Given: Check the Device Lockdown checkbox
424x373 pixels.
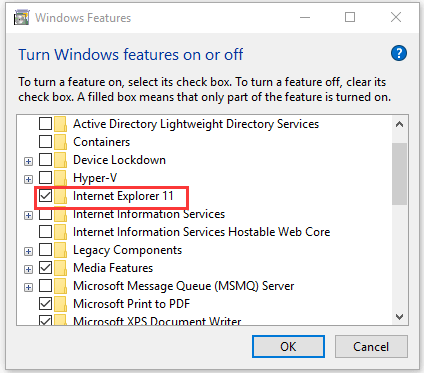Looking at the screenshot, I should 45,160.
